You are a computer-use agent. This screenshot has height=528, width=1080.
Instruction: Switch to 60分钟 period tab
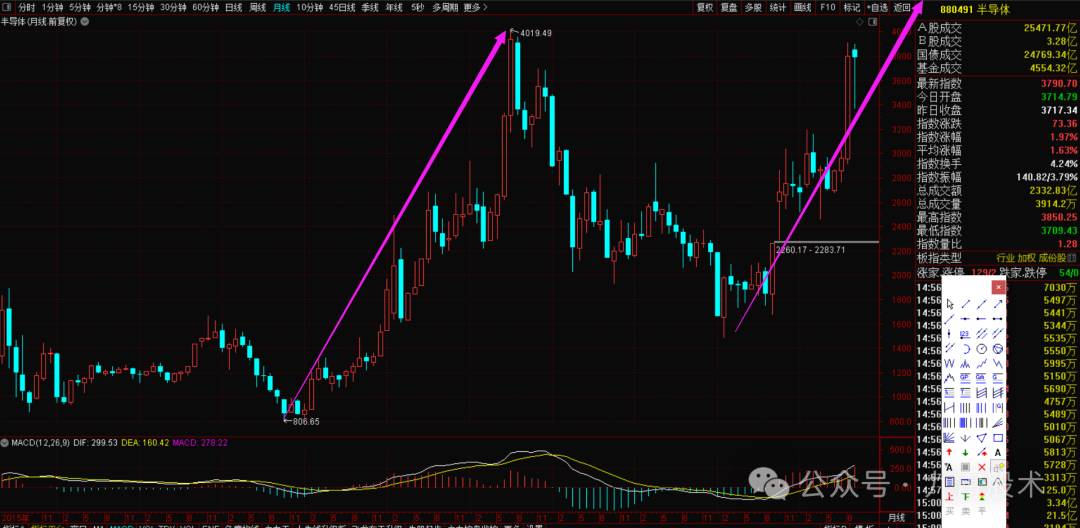[205, 7]
